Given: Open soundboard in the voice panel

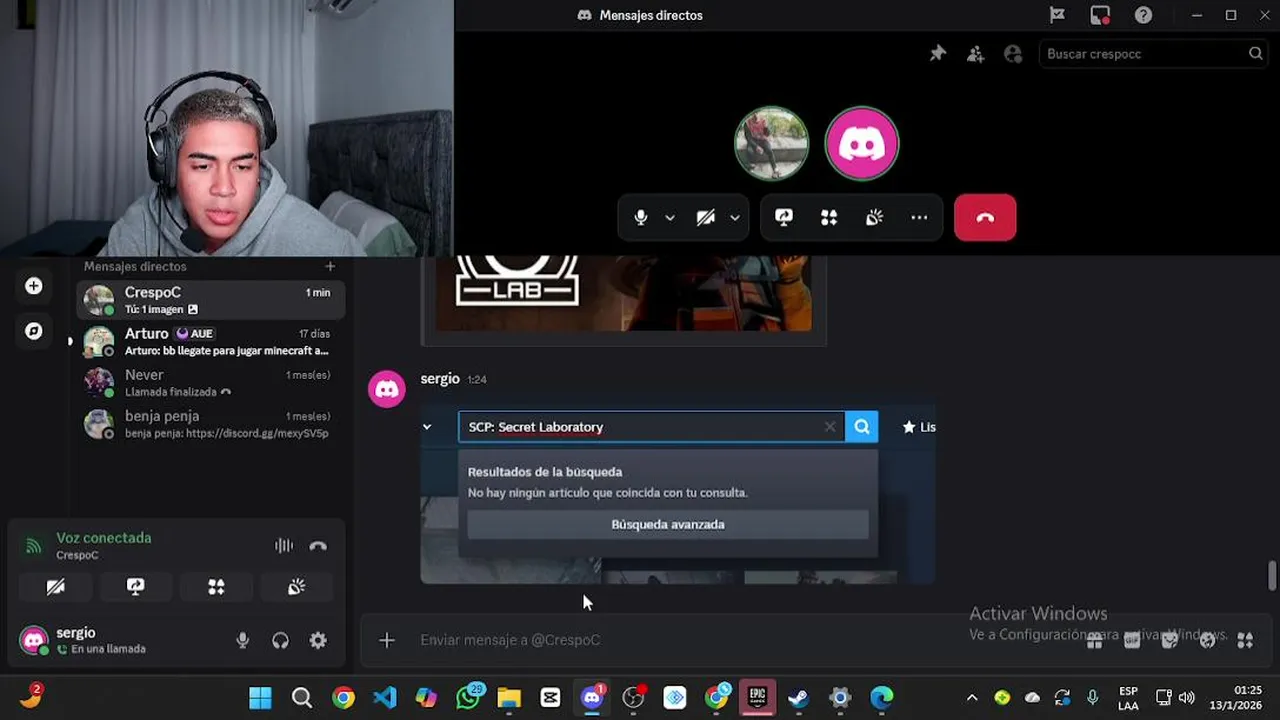Looking at the screenshot, I should tap(296, 587).
